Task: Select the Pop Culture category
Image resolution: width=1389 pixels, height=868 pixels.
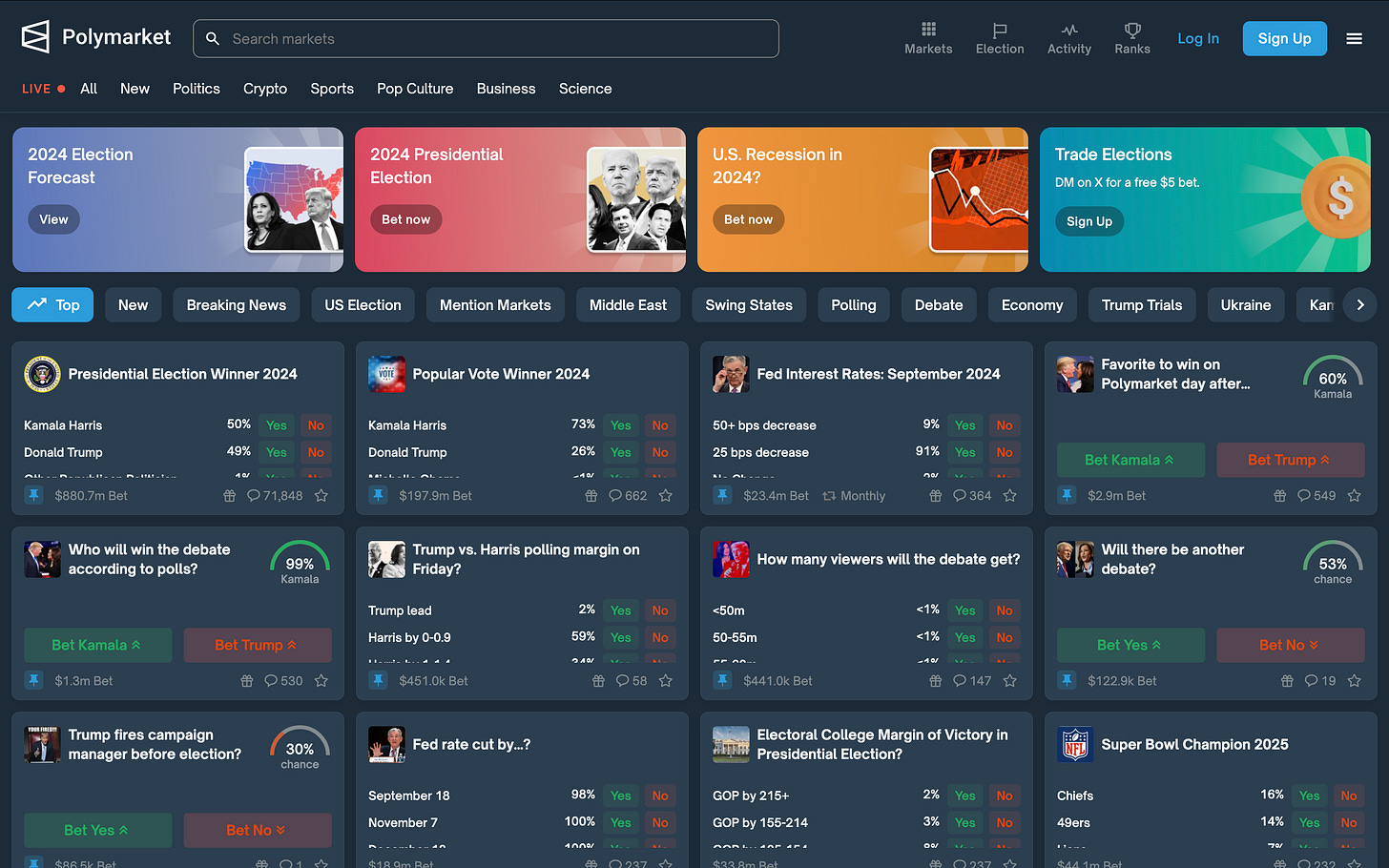Action: pyautogui.click(x=415, y=89)
